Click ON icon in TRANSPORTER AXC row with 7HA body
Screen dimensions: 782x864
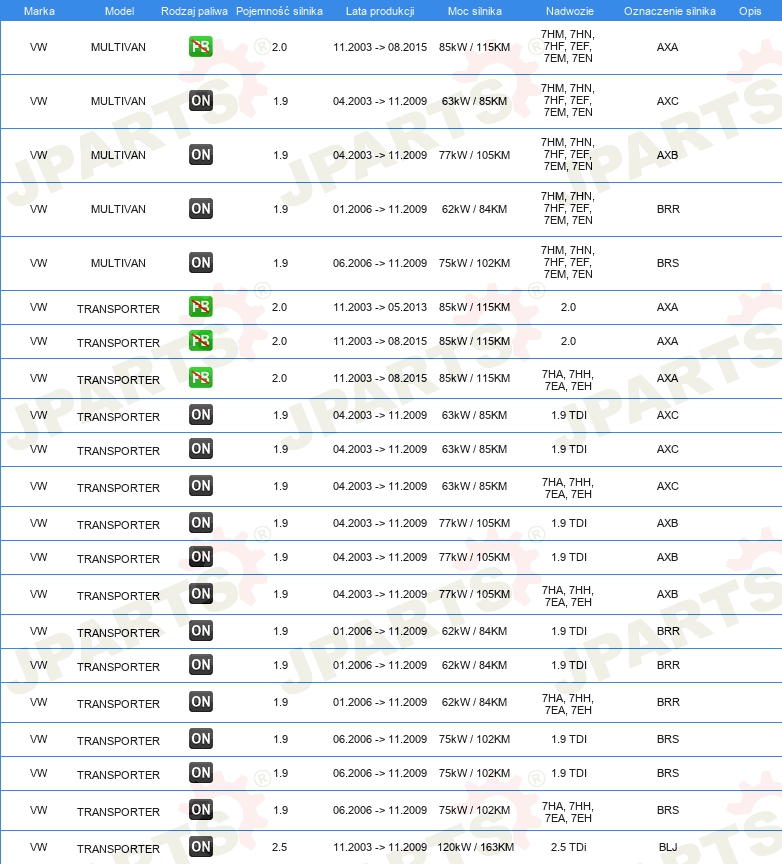tap(201, 486)
